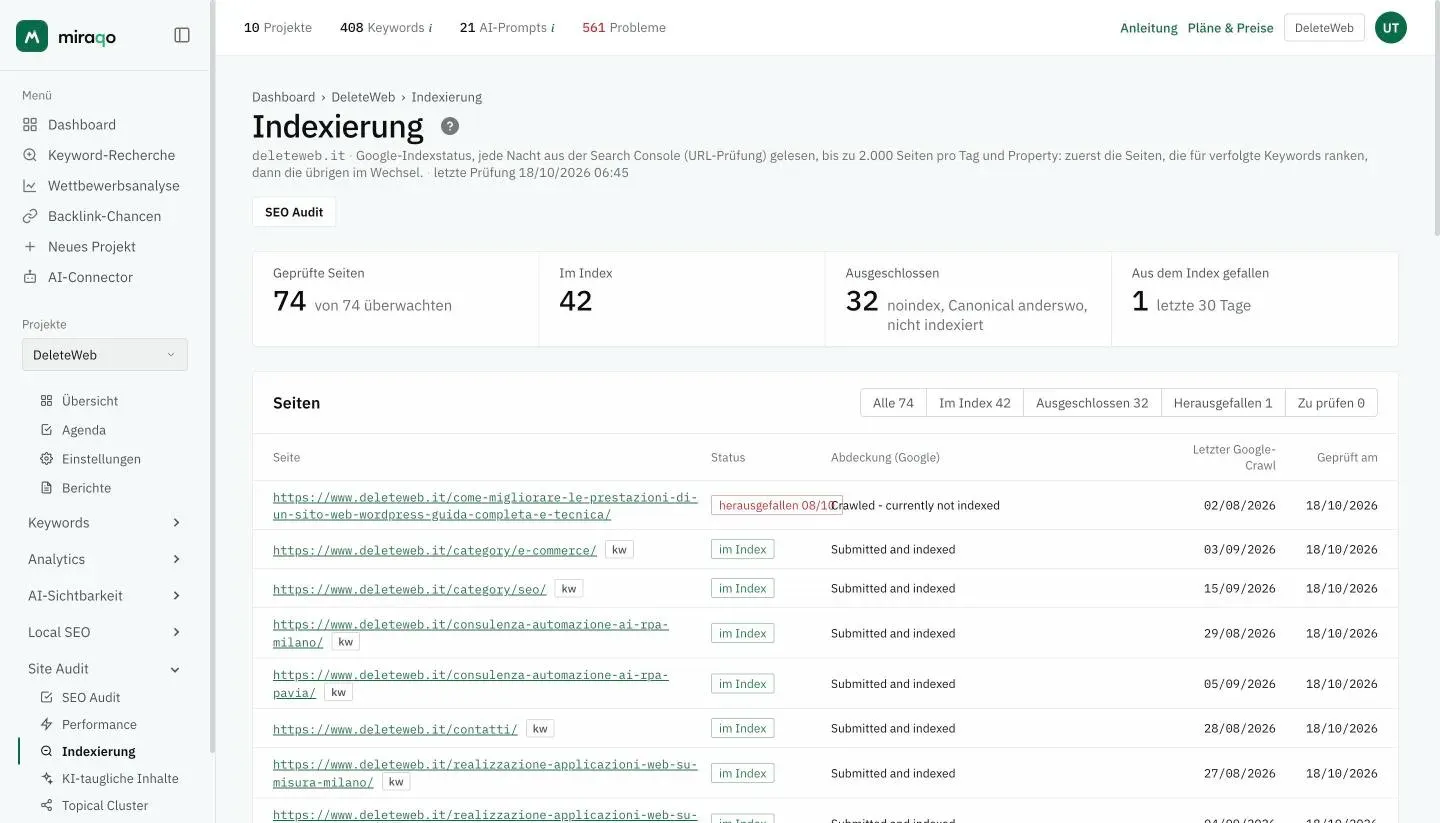Screen dimensions: 1440x823
Task: Click the Wettbewerbsanalyse chart icon
Action: click(30, 186)
